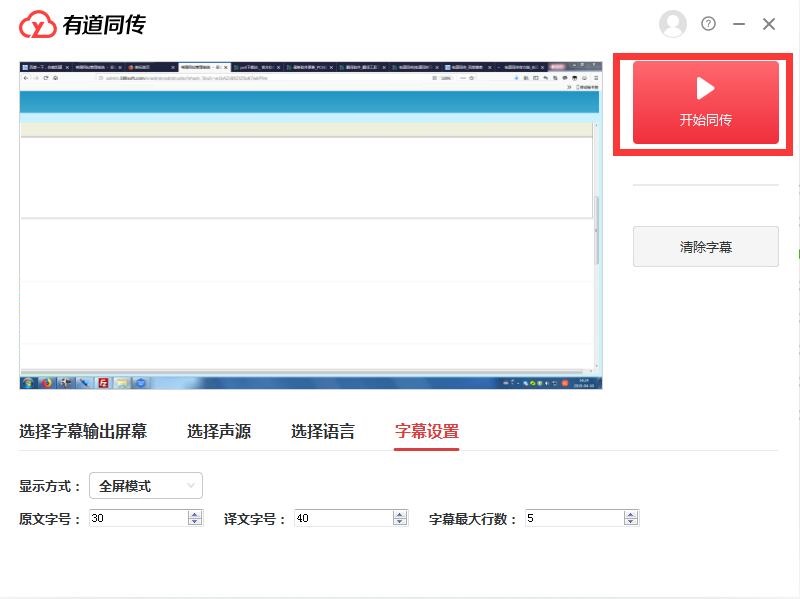The height and width of the screenshot is (599, 800).
Task: Click the 开始同传 start button
Action: coord(705,102)
